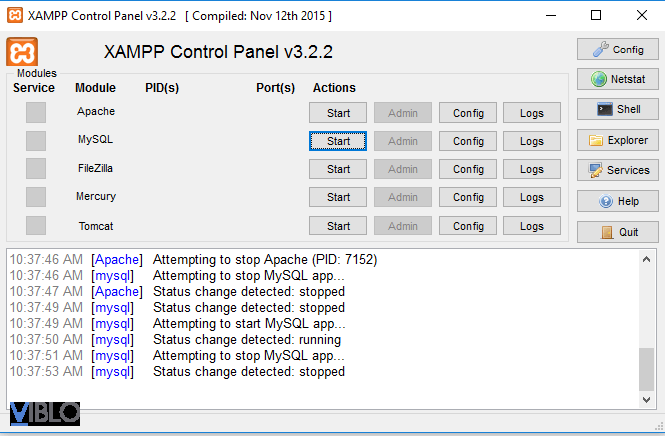Quit XAMPP using the door icon
The image size is (665, 436).
608,232
